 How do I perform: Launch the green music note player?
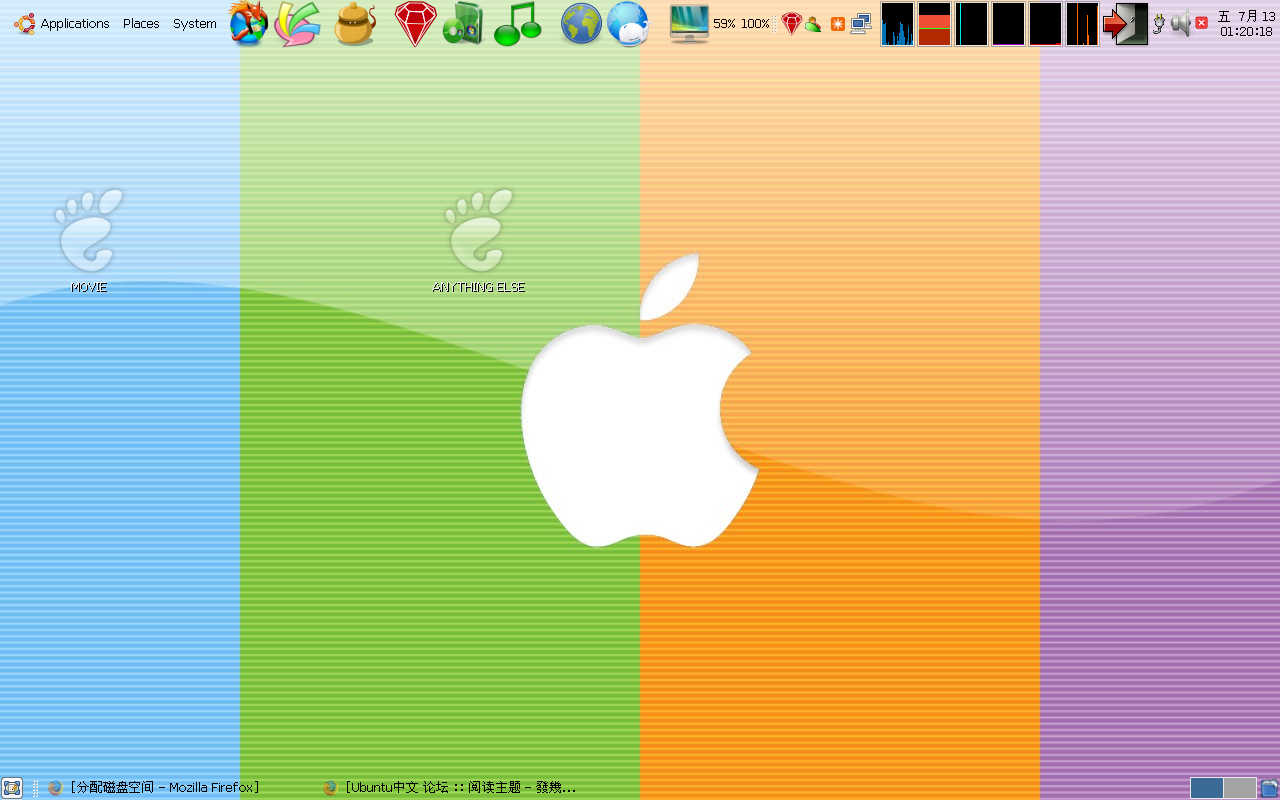click(x=518, y=24)
